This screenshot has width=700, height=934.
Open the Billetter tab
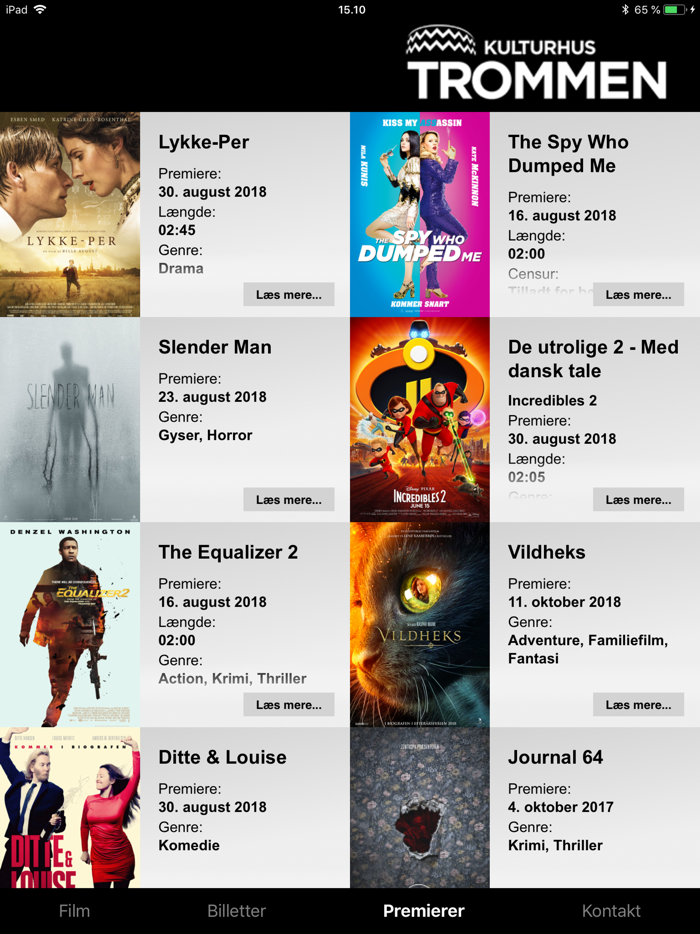point(237,911)
